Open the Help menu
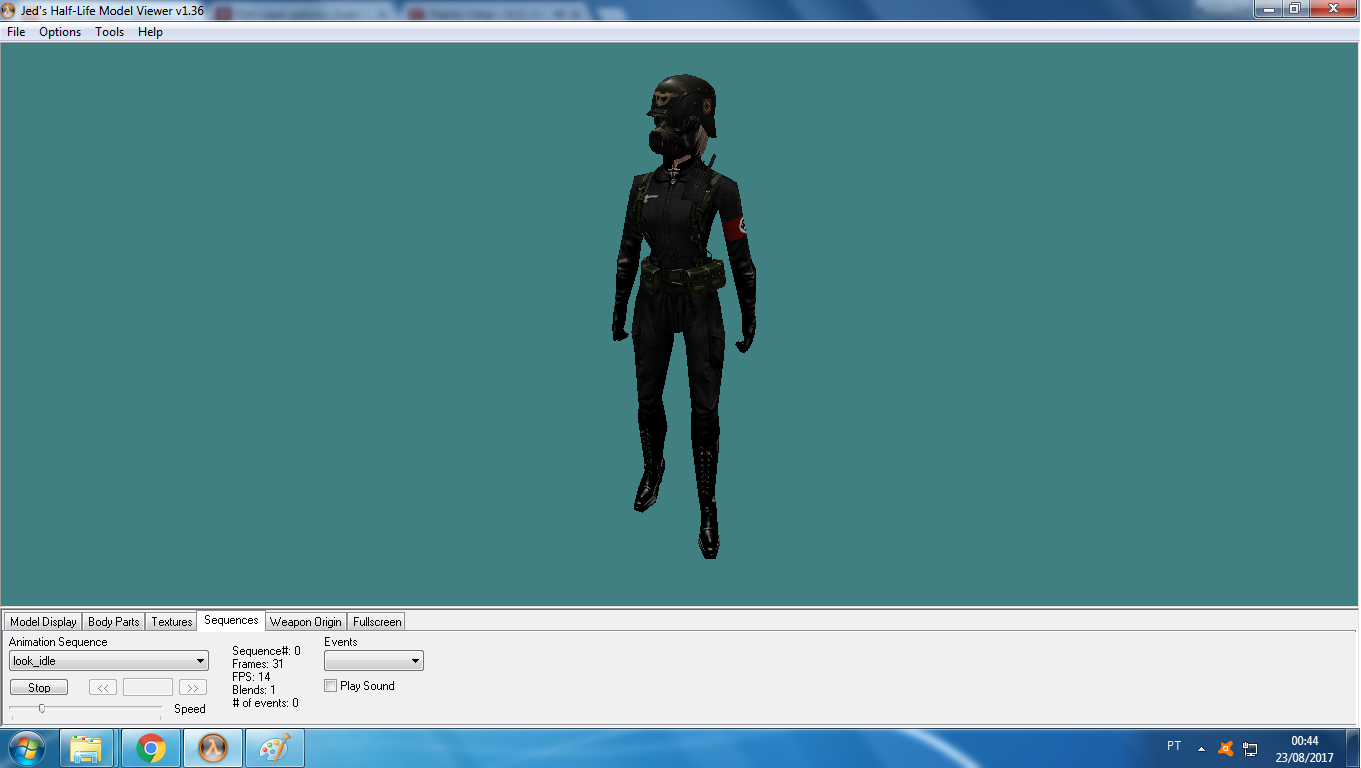The image size is (1361, 768). coord(150,32)
